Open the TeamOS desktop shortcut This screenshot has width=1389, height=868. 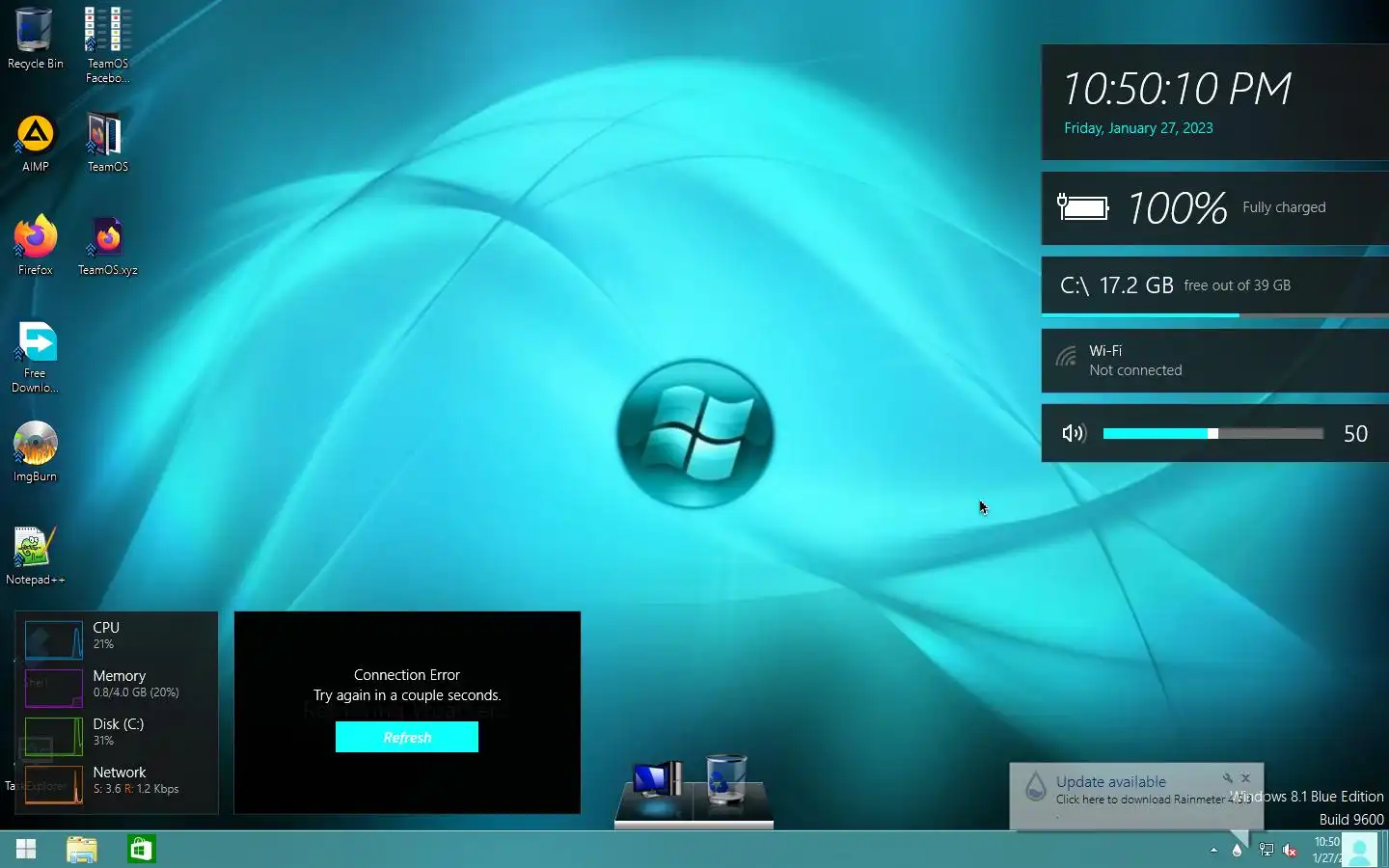click(x=107, y=143)
